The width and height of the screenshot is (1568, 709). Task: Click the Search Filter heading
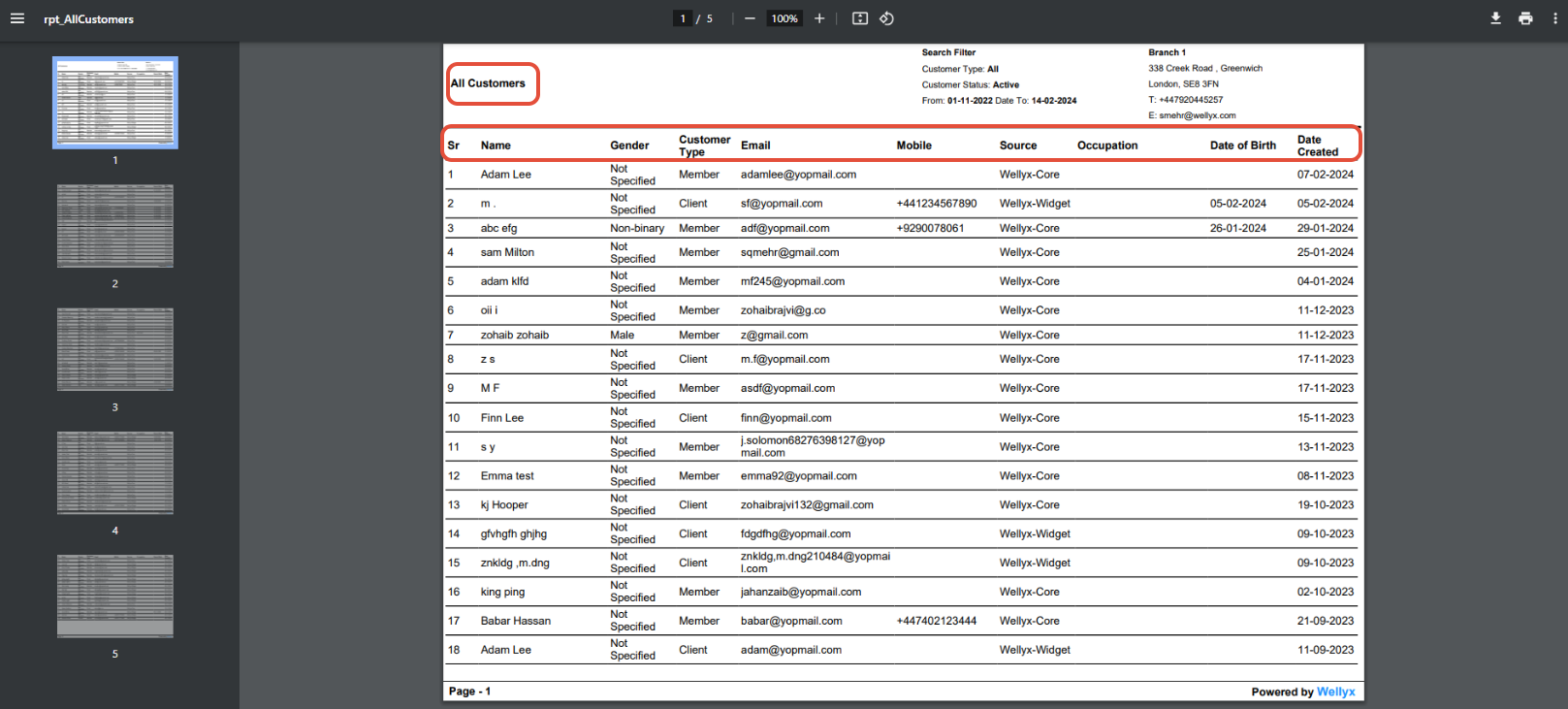point(948,52)
